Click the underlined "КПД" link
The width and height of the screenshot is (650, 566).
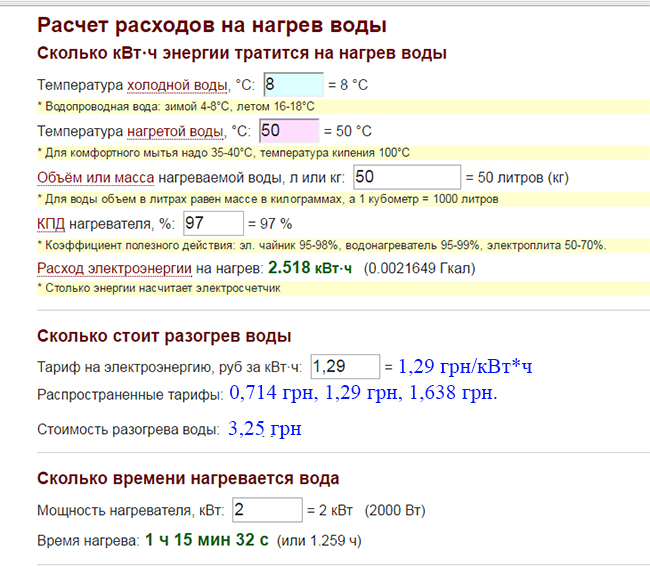(53, 224)
